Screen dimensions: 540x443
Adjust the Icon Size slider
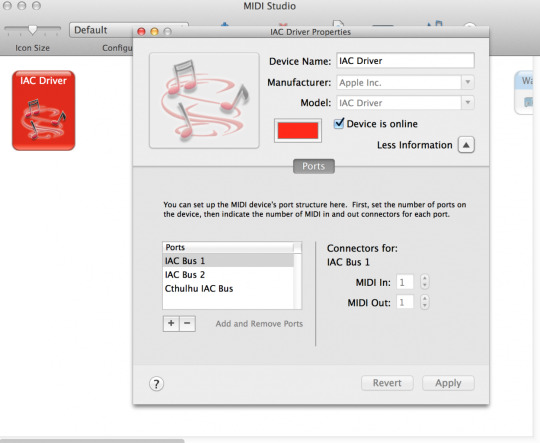32,30
